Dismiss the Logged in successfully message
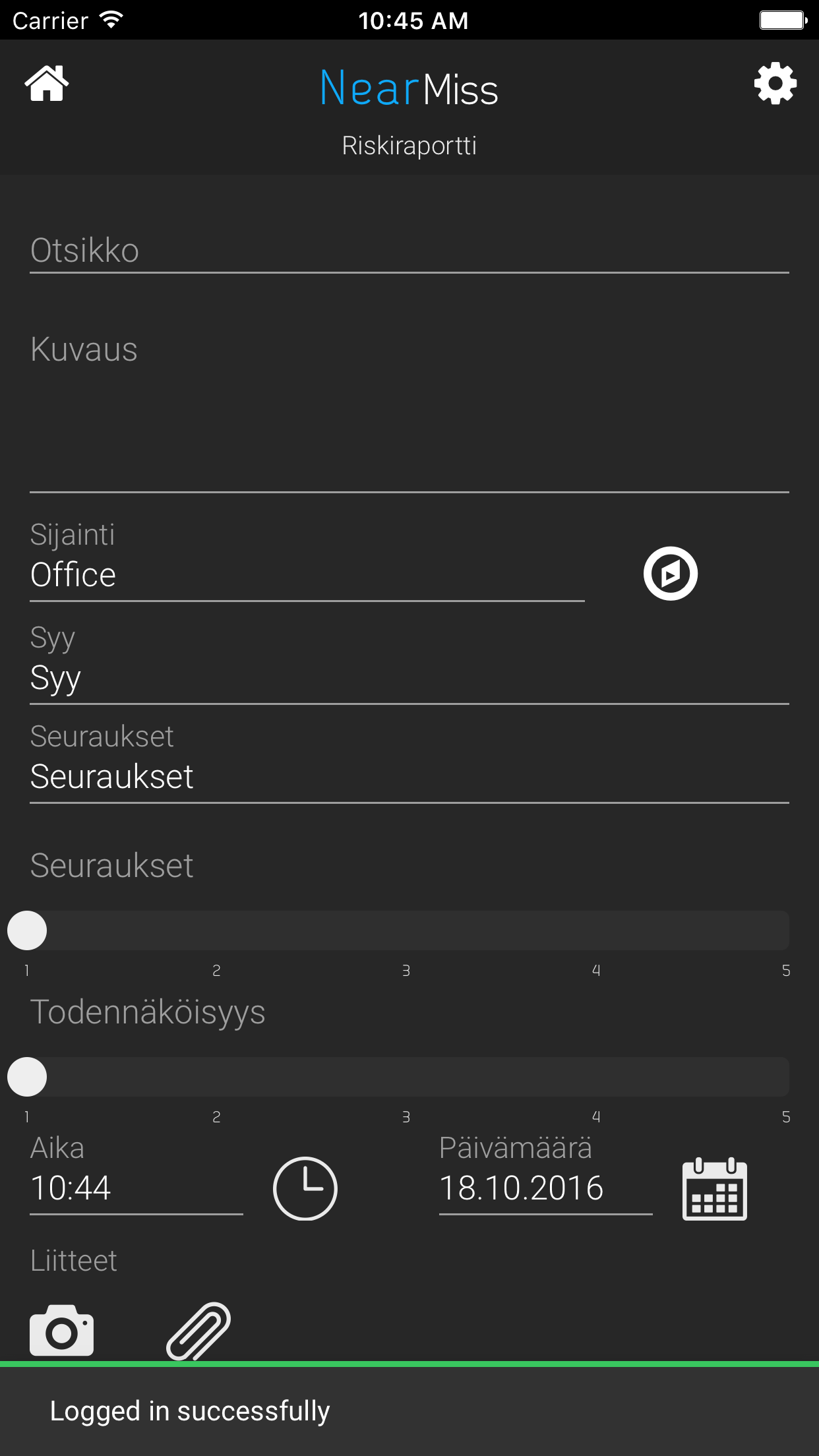This screenshot has width=819, height=1456. click(x=409, y=1410)
